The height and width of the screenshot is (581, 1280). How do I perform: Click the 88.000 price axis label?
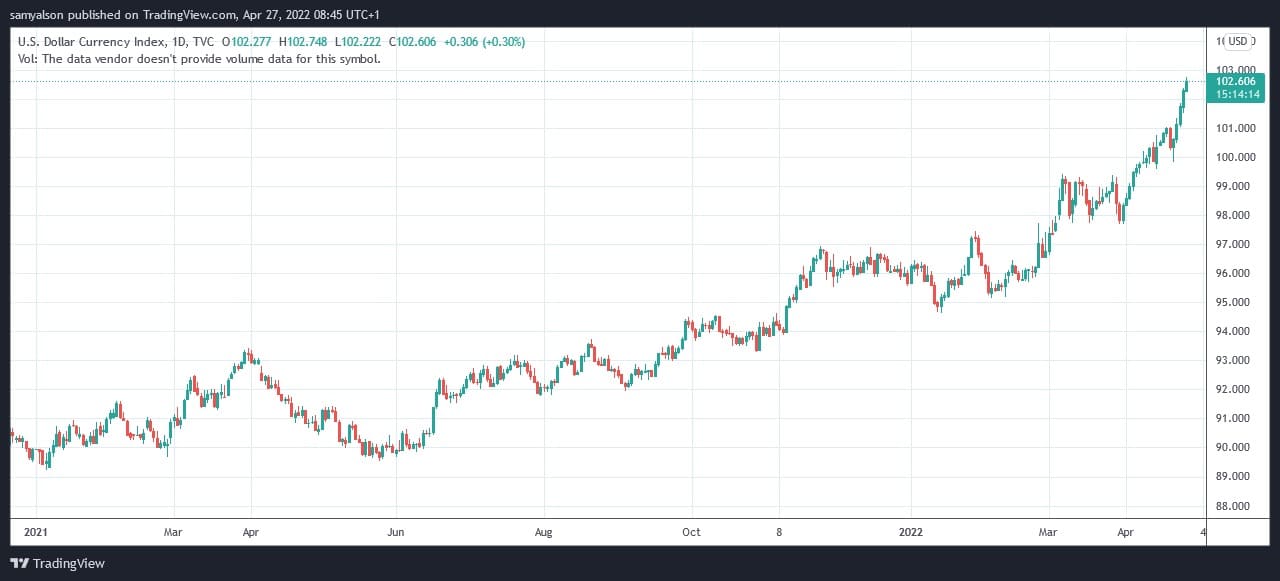pos(1235,506)
